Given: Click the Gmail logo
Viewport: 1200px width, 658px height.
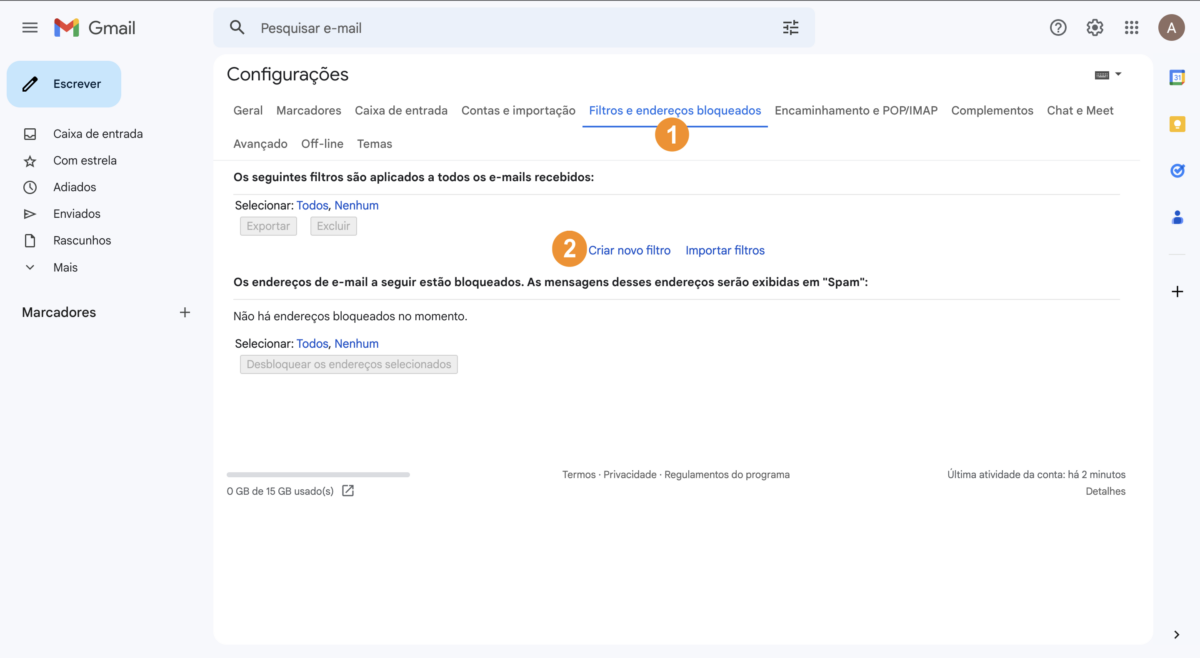Looking at the screenshot, I should pyautogui.click(x=95, y=28).
